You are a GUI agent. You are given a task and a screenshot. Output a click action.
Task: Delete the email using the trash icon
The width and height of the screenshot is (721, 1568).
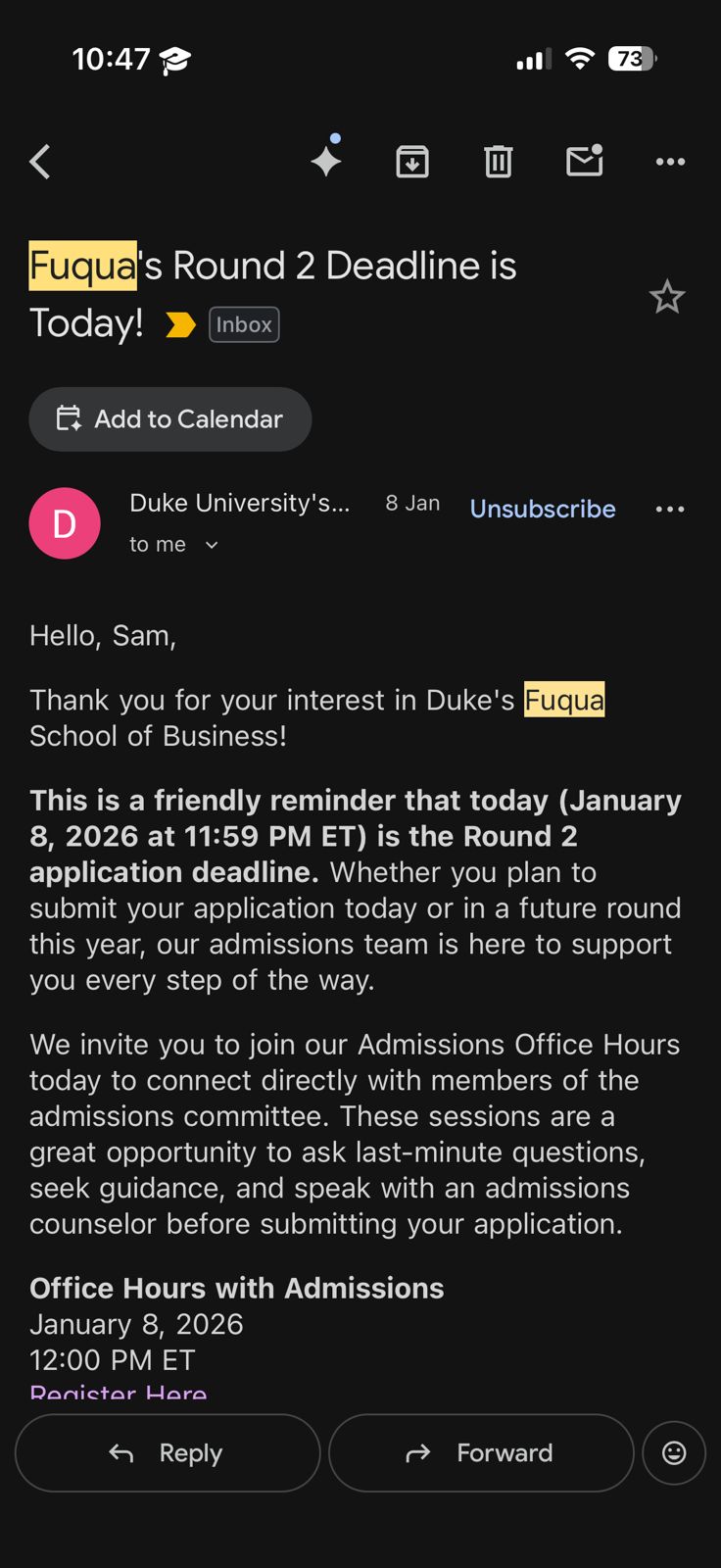[499, 162]
